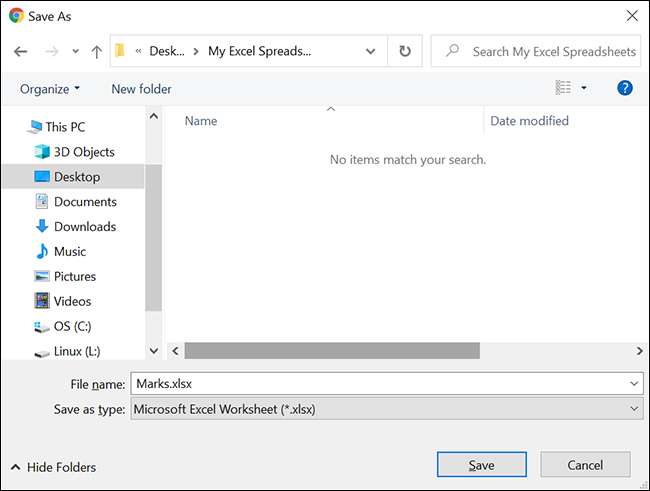Collapse the panel using Hide Folders
Screen dimensions: 650x491
click(x=54, y=467)
